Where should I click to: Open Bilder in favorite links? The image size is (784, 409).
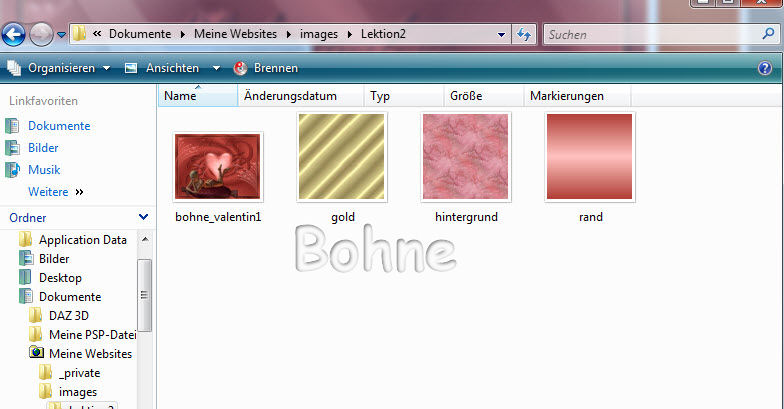coord(44,148)
